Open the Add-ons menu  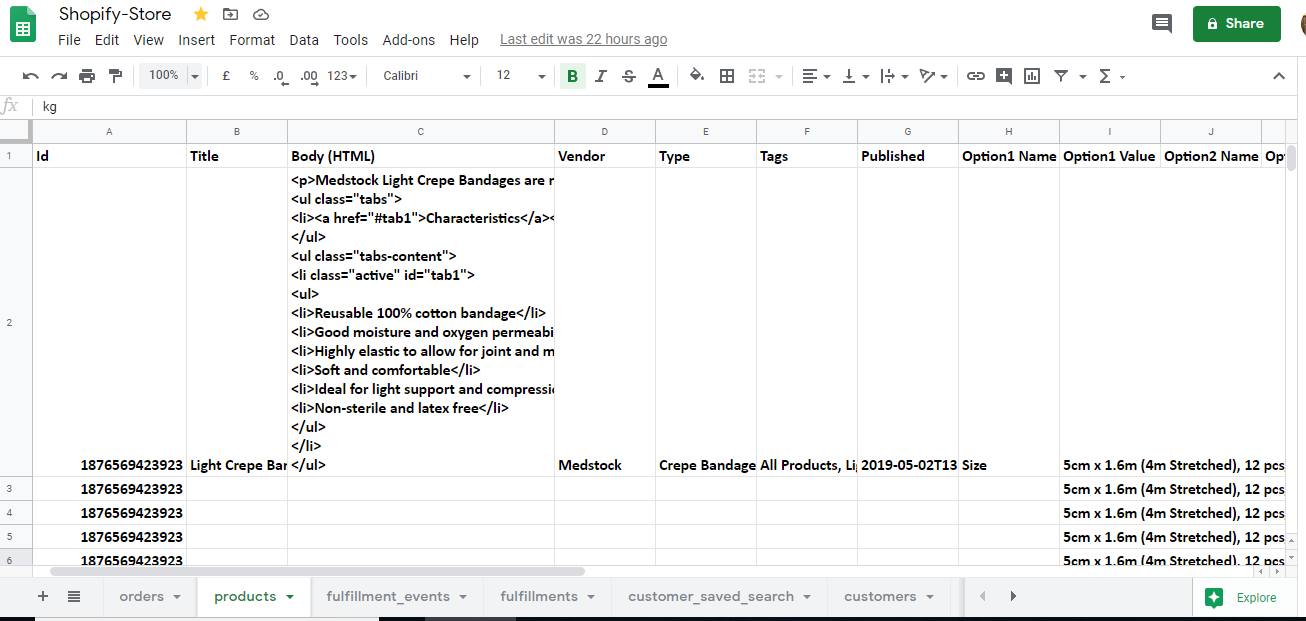point(409,40)
